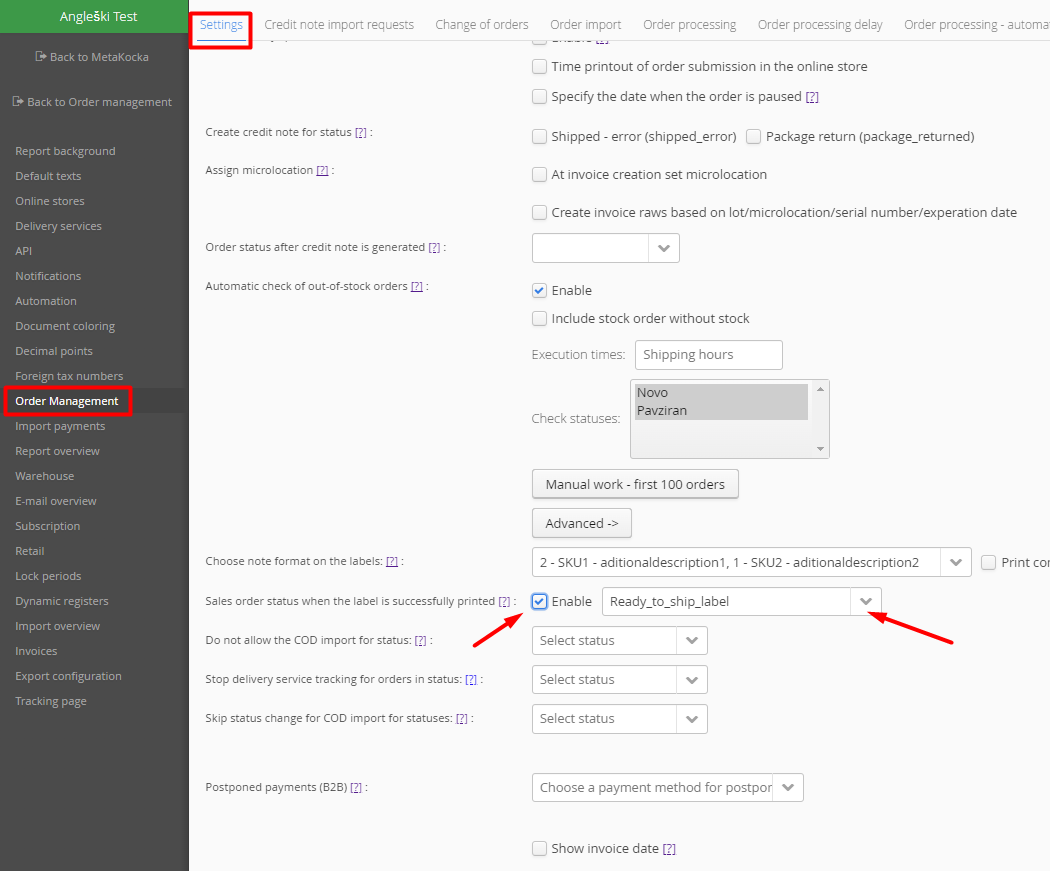Open Invoices in sidebar
1050x871 pixels.
pos(36,651)
